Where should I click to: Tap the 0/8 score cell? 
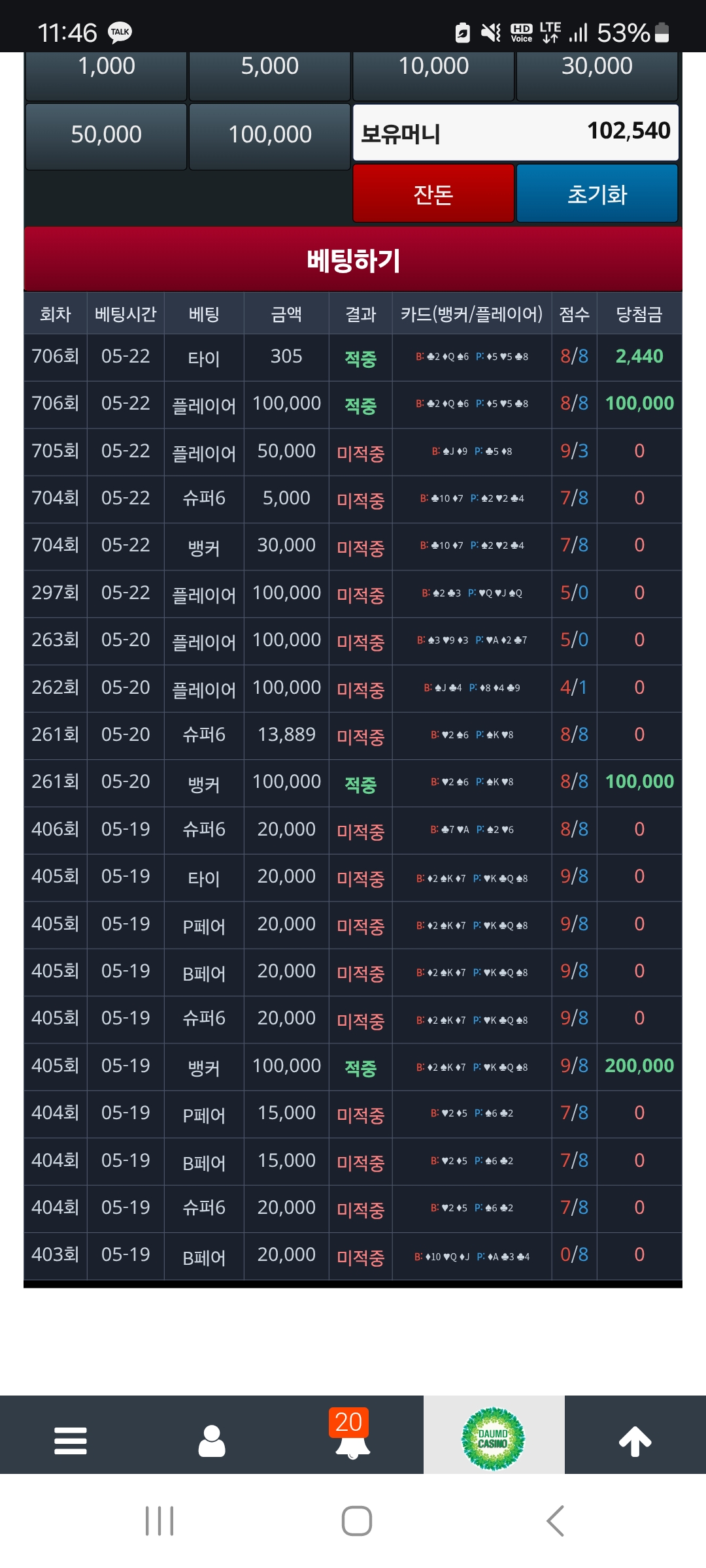tap(574, 1254)
